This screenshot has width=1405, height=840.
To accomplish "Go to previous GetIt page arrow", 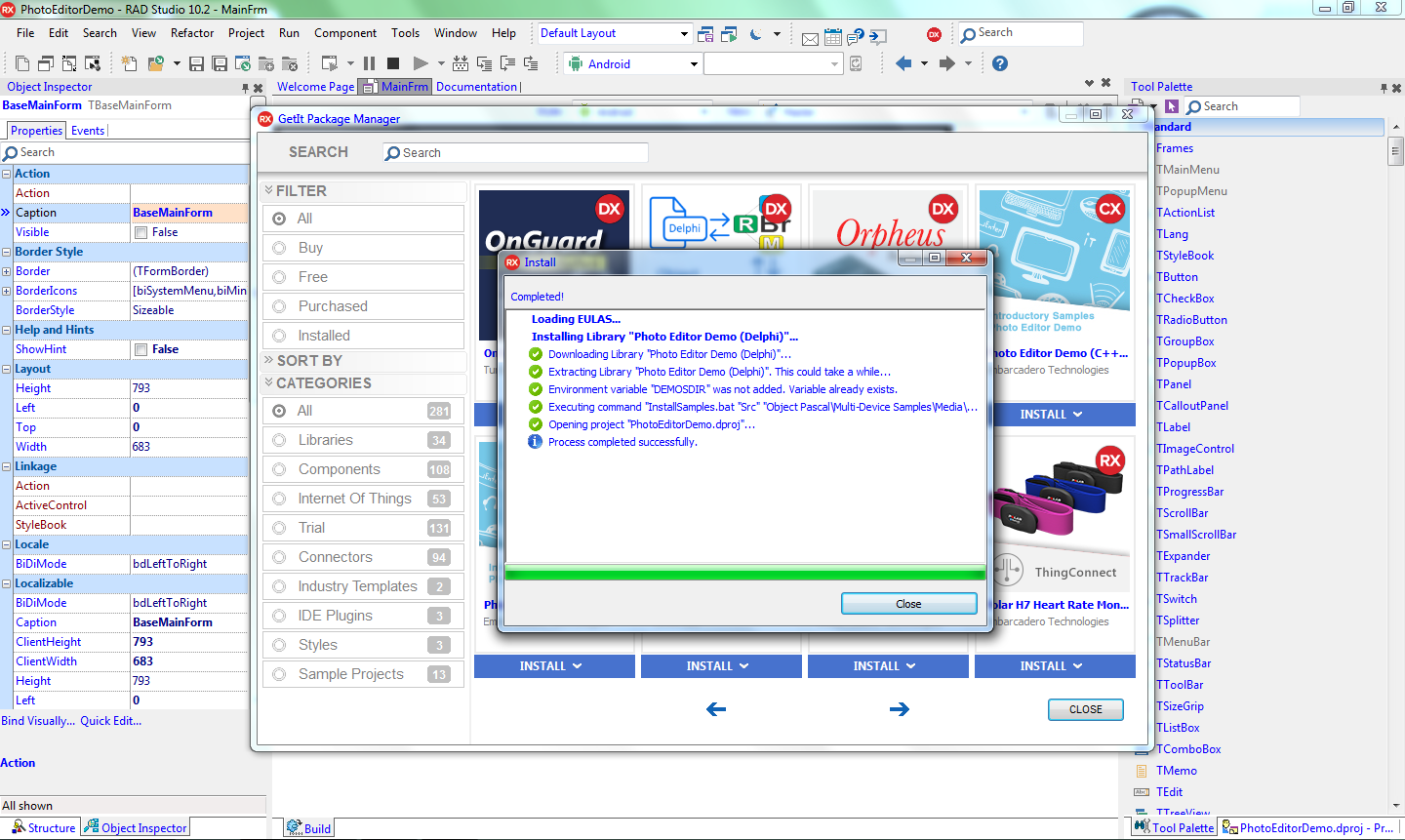I will [716, 709].
